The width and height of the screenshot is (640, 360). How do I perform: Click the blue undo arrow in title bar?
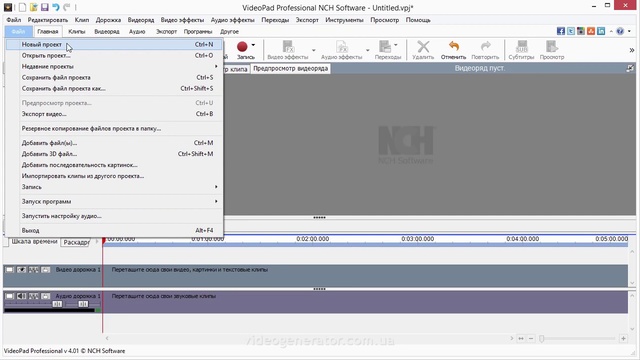tap(56, 7)
